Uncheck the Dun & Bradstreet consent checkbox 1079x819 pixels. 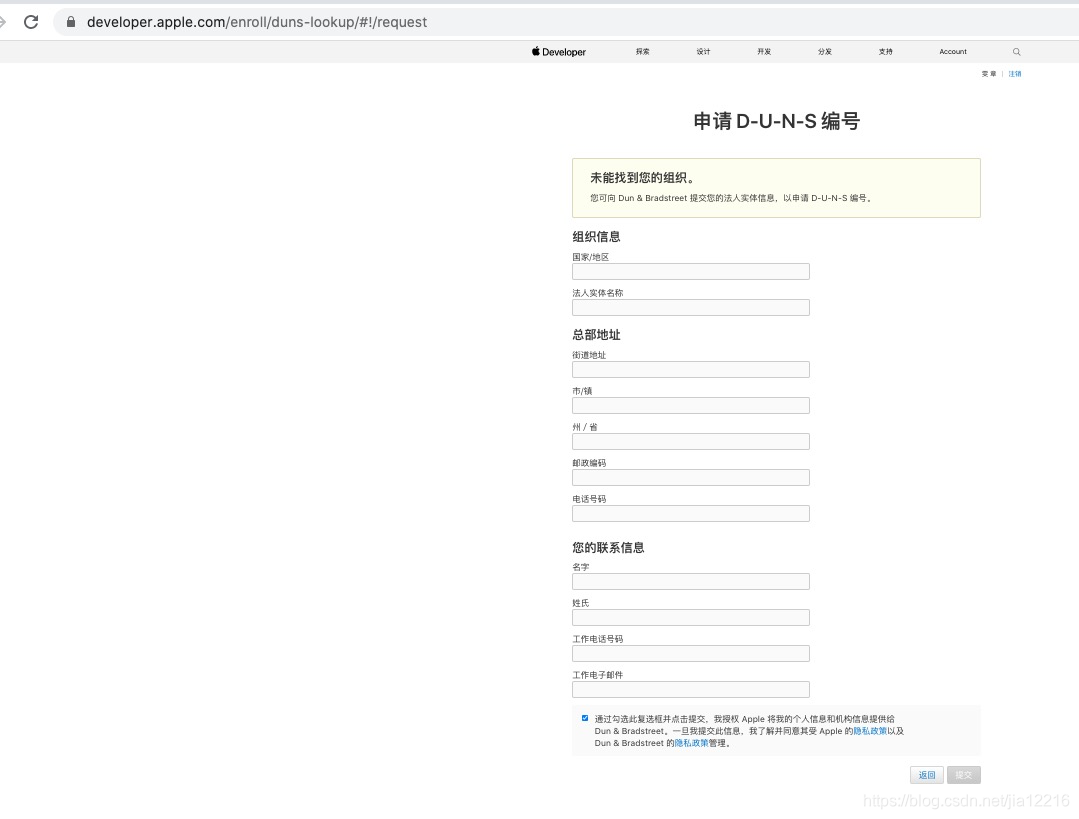[585, 717]
